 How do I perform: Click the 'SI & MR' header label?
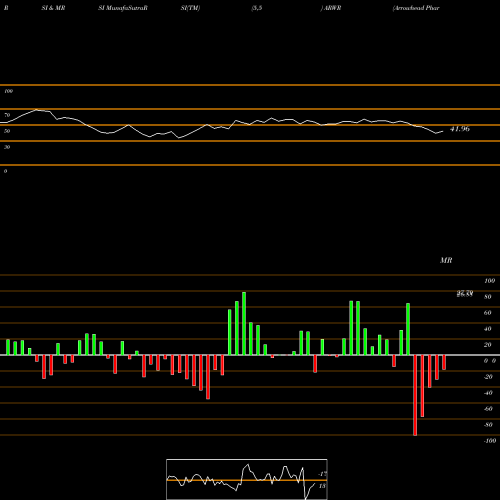tap(53, 8)
